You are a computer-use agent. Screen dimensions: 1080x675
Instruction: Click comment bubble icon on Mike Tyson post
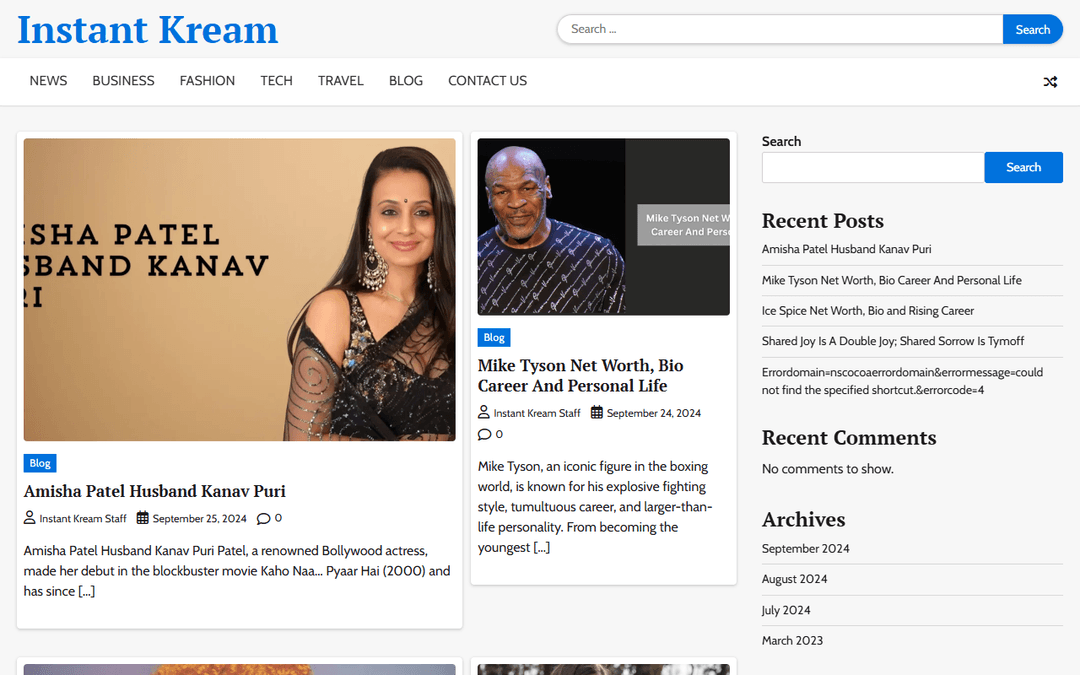click(x=484, y=435)
